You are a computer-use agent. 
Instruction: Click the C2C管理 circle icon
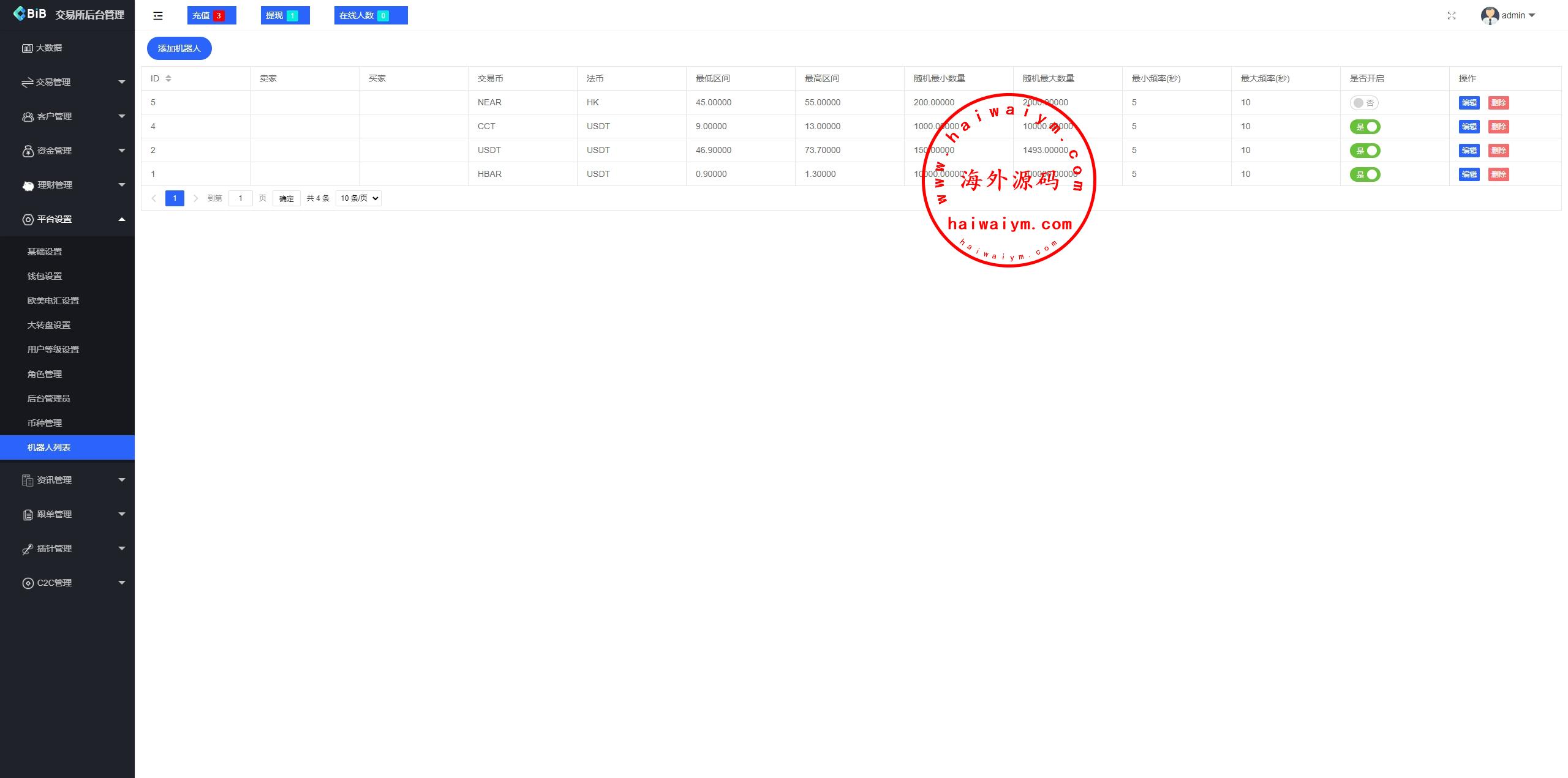pos(28,583)
